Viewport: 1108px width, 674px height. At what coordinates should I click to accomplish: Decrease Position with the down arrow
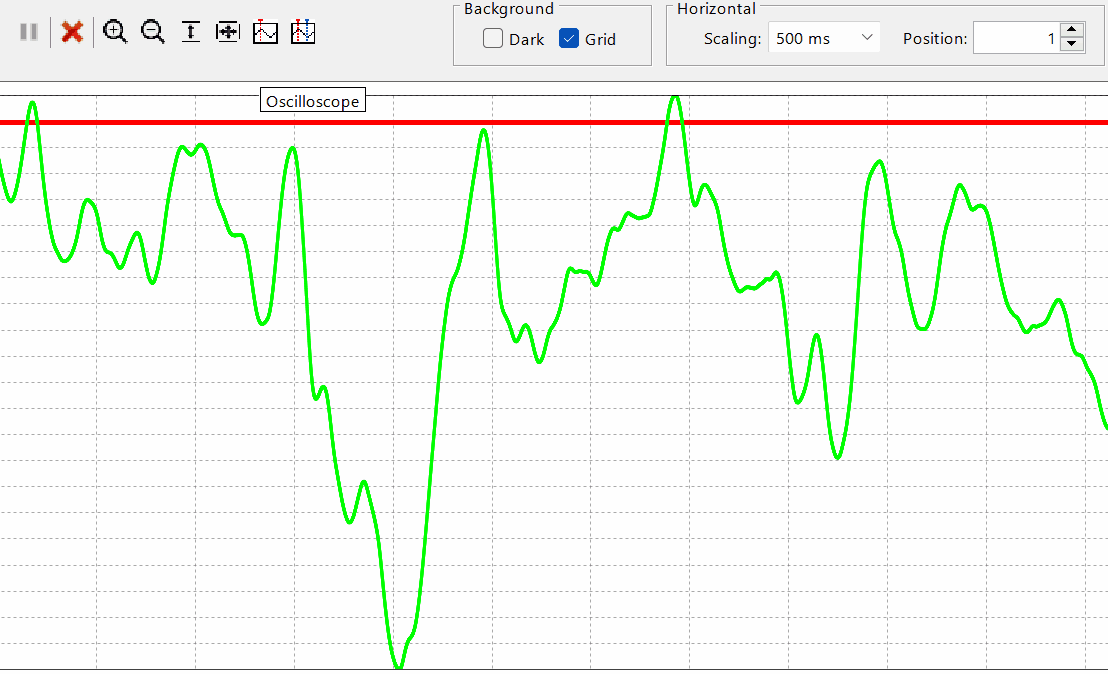(x=1072, y=45)
